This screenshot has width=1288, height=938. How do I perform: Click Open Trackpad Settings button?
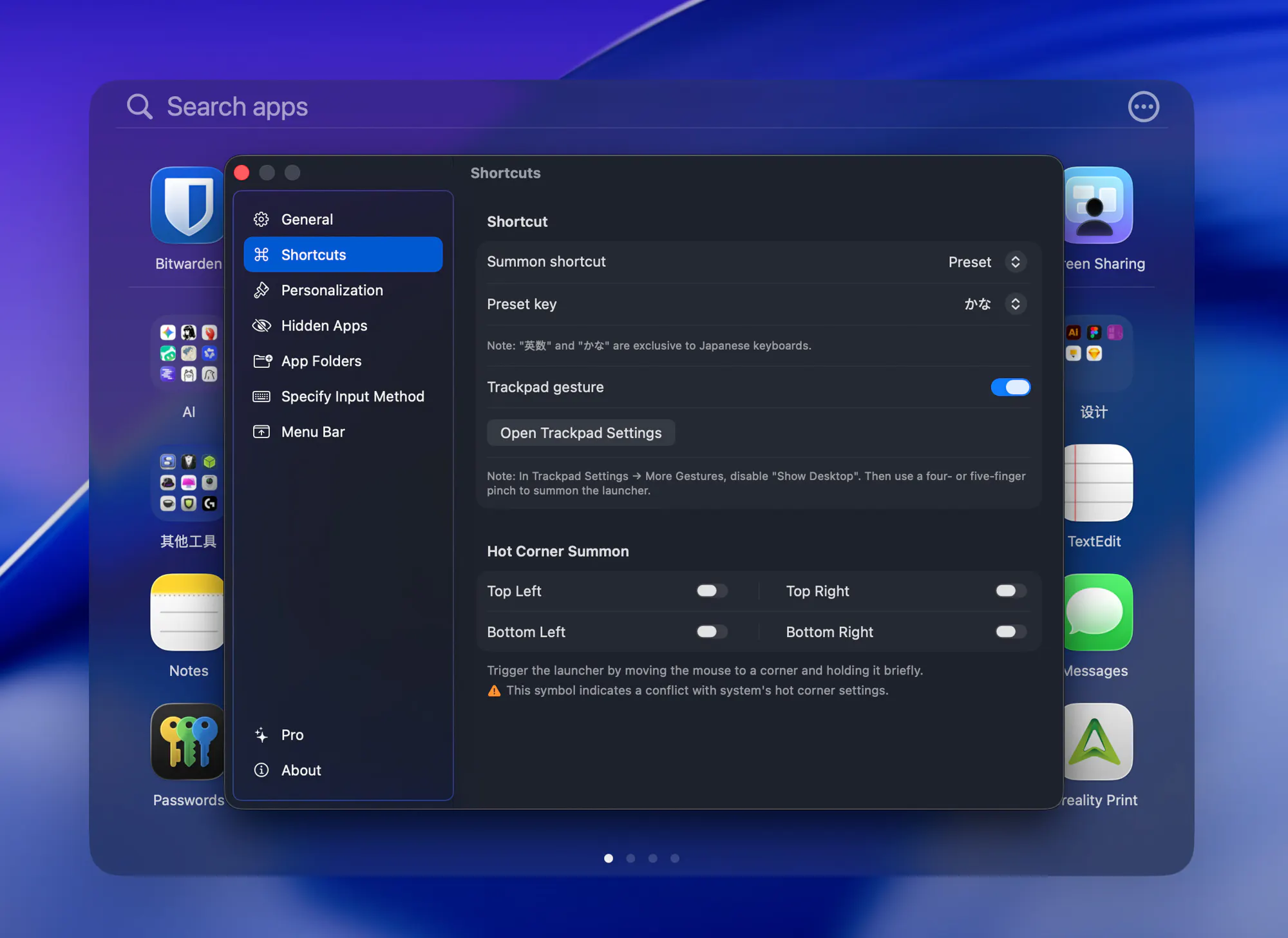point(581,433)
